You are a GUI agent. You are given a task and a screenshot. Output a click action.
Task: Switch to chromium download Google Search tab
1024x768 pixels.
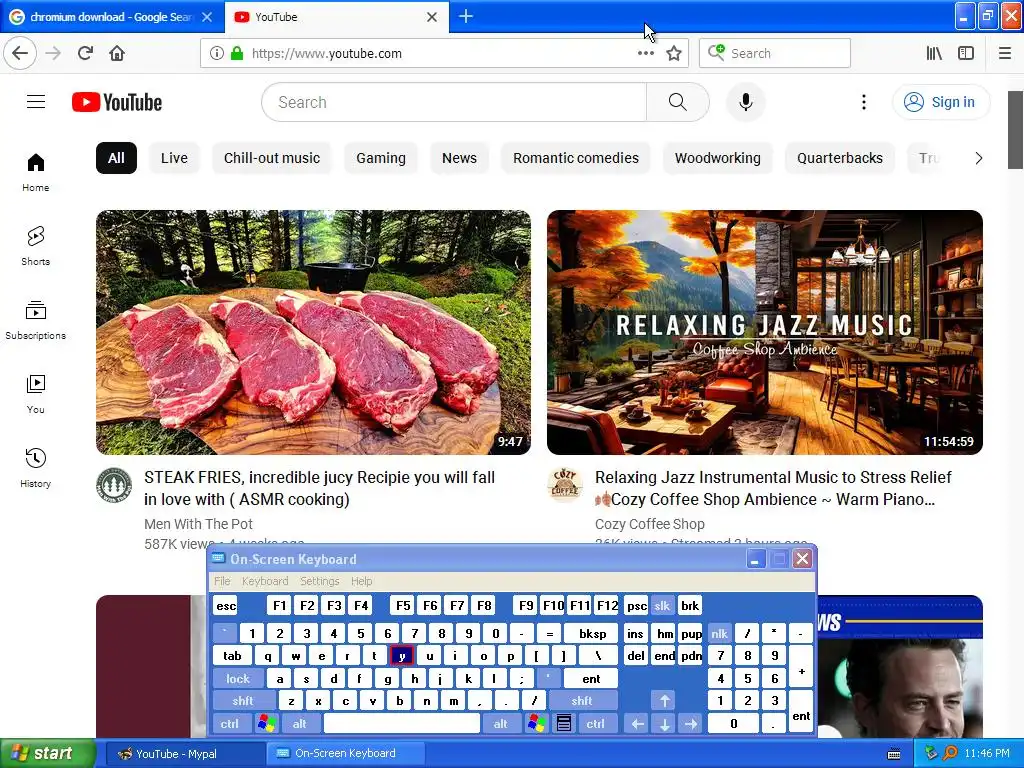click(x=111, y=17)
